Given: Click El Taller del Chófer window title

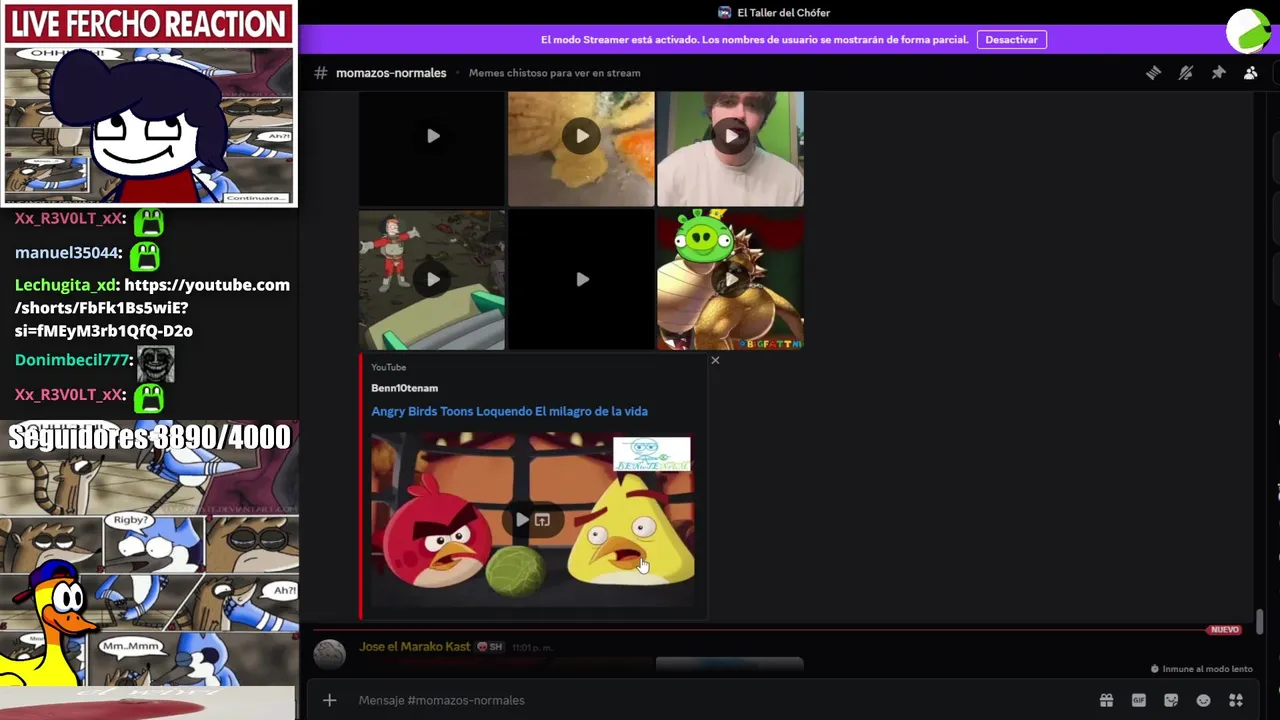Looking at the screenshot, I should (783, 13).
